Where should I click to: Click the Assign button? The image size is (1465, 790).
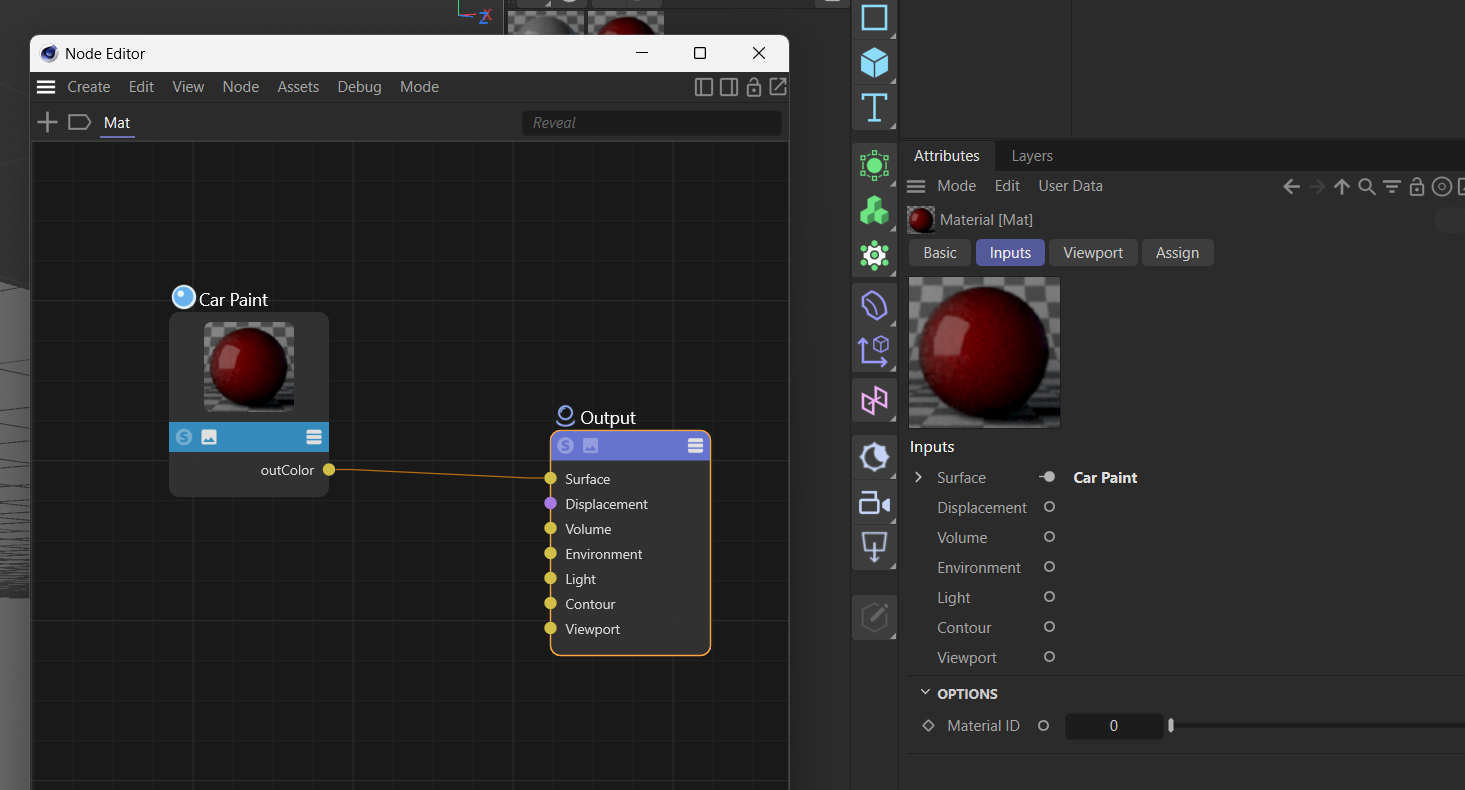click(1177, 253)
